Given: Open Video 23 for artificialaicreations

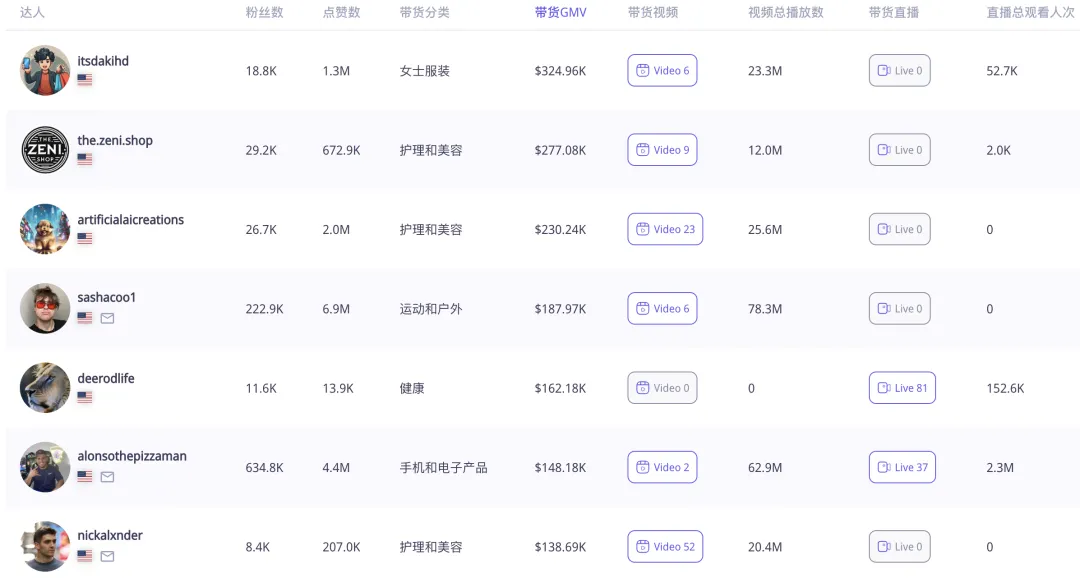Looking at the screenshot, I should click(665, 229).
